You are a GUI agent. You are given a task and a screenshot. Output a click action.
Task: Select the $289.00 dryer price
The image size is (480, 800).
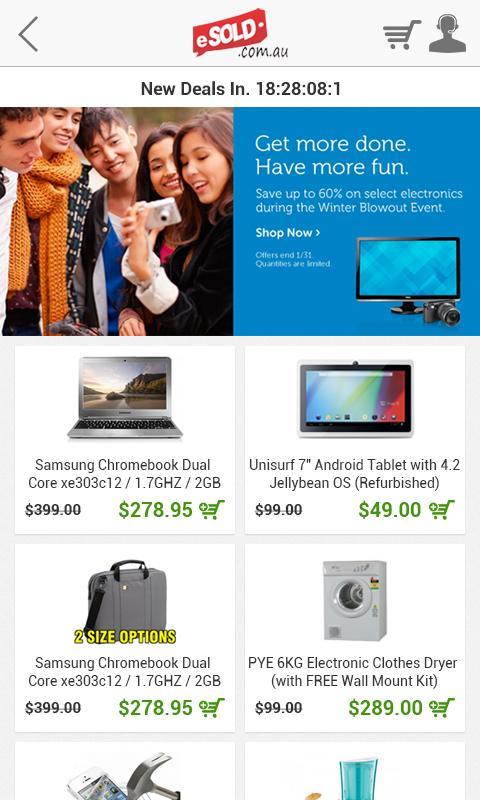pyautogui.click(x=386, y=708)
